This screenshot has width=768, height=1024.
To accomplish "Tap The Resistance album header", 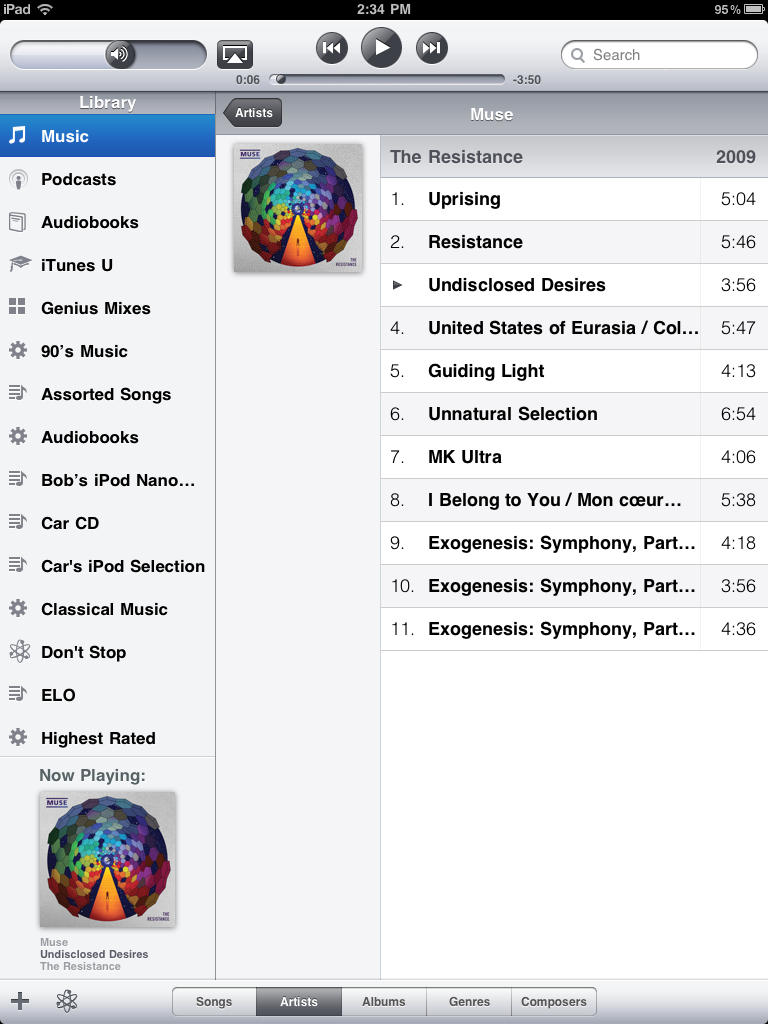I will (x=574, y=157).
